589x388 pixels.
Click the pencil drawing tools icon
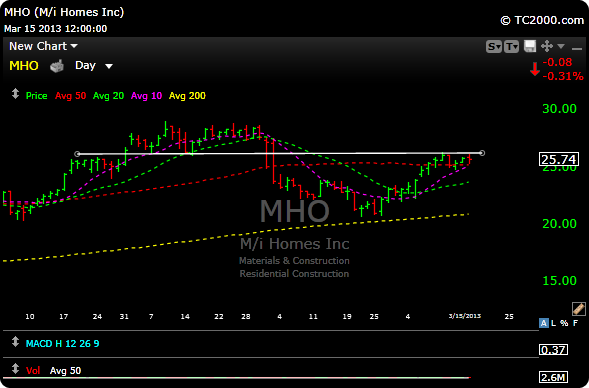[x=578, y=308]
